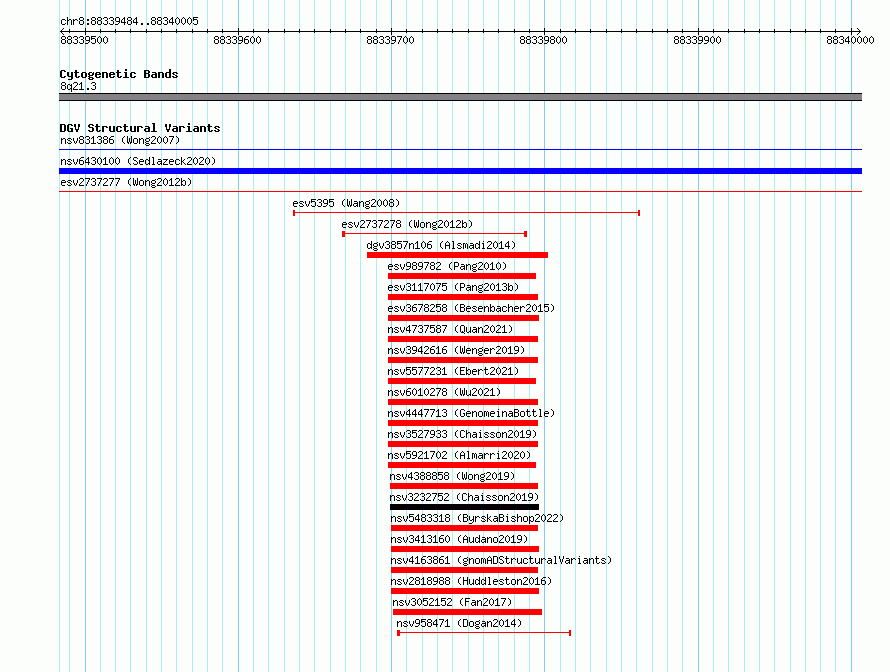Click the nsv958471 thin red span line
The width and height of the screenshot is (890, 672).
click(484, 633)
